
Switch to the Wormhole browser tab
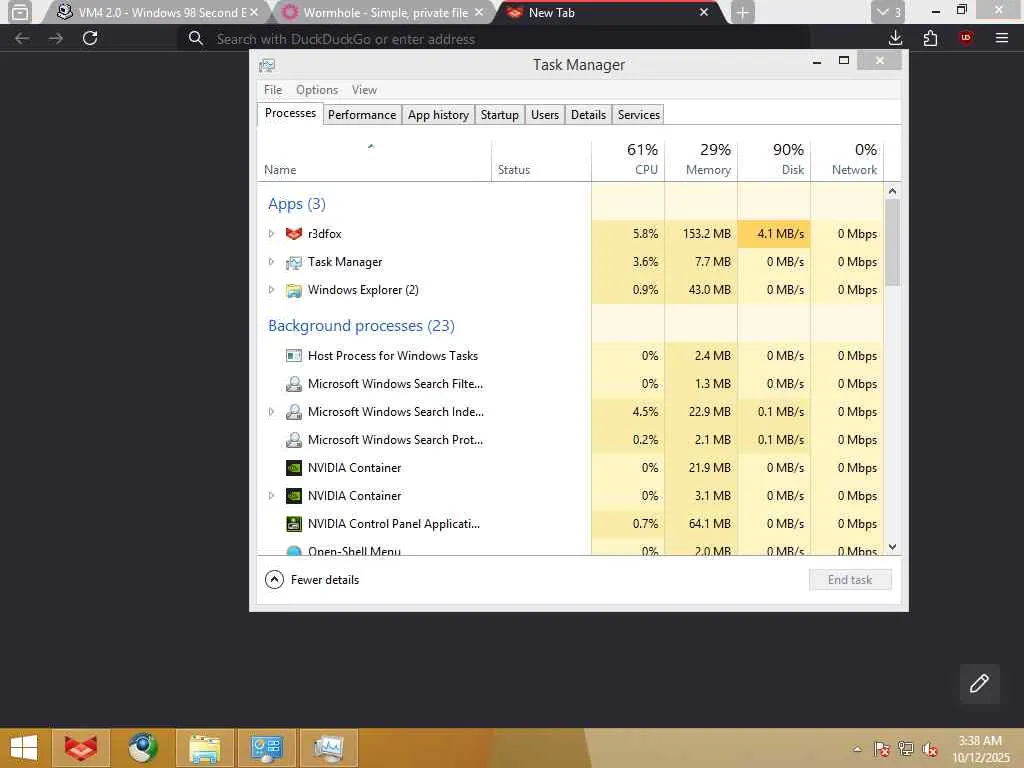pyautogui.click(x=383, y=12)
